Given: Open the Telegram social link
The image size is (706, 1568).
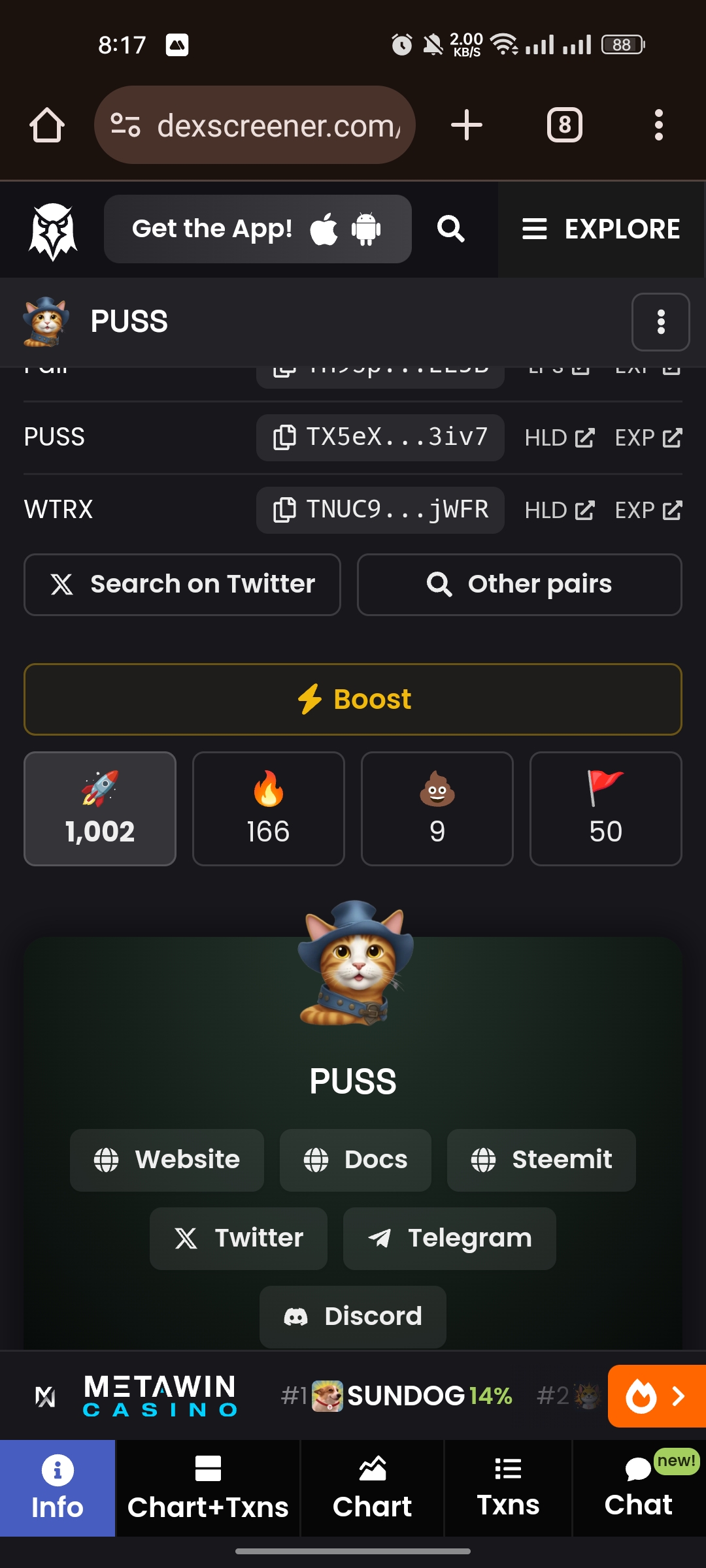Looking at the screenshot, I should [x=450, y=1238].
